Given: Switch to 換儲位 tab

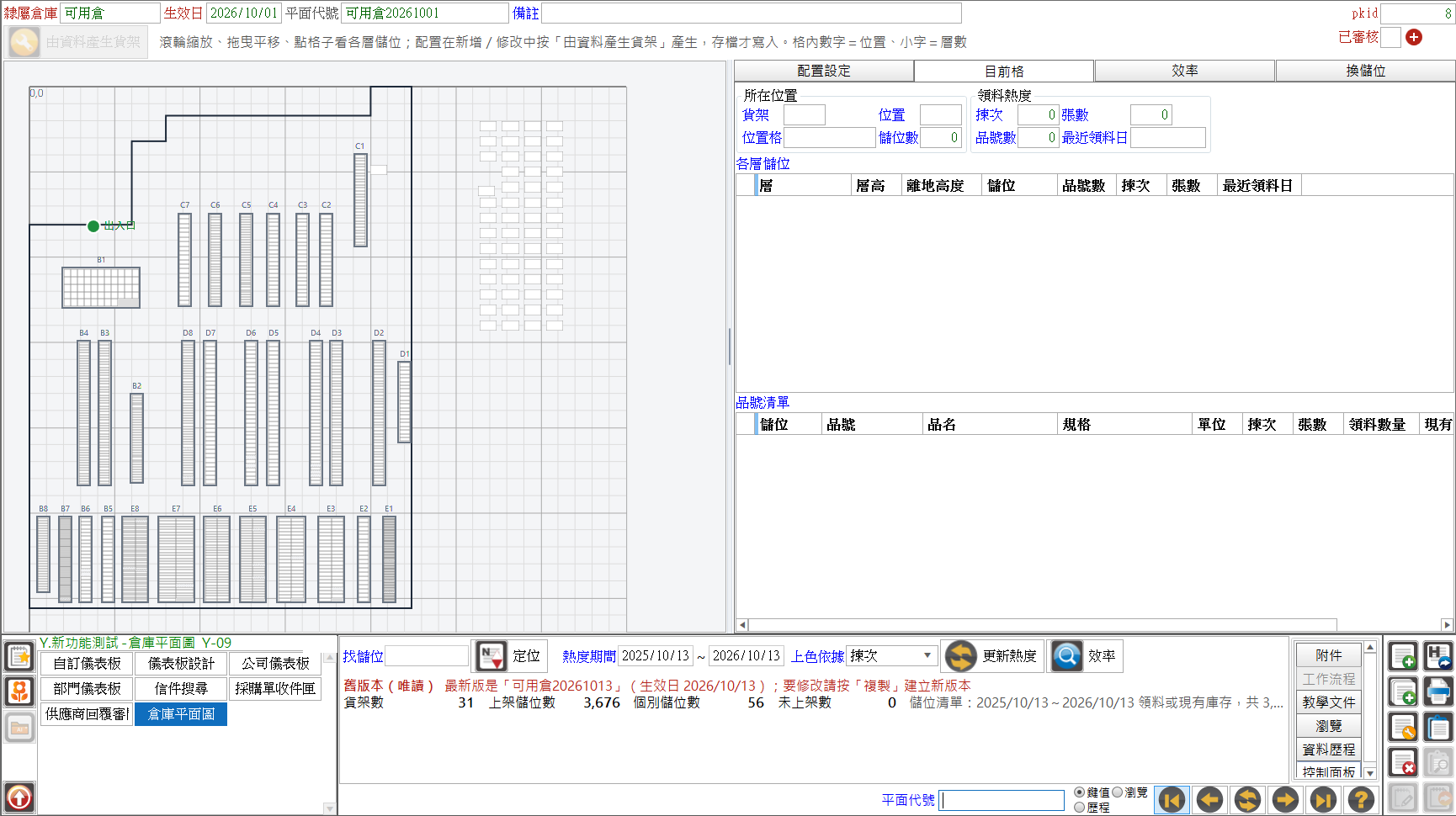Looking at the screenshot, I should pos(1366,71).
